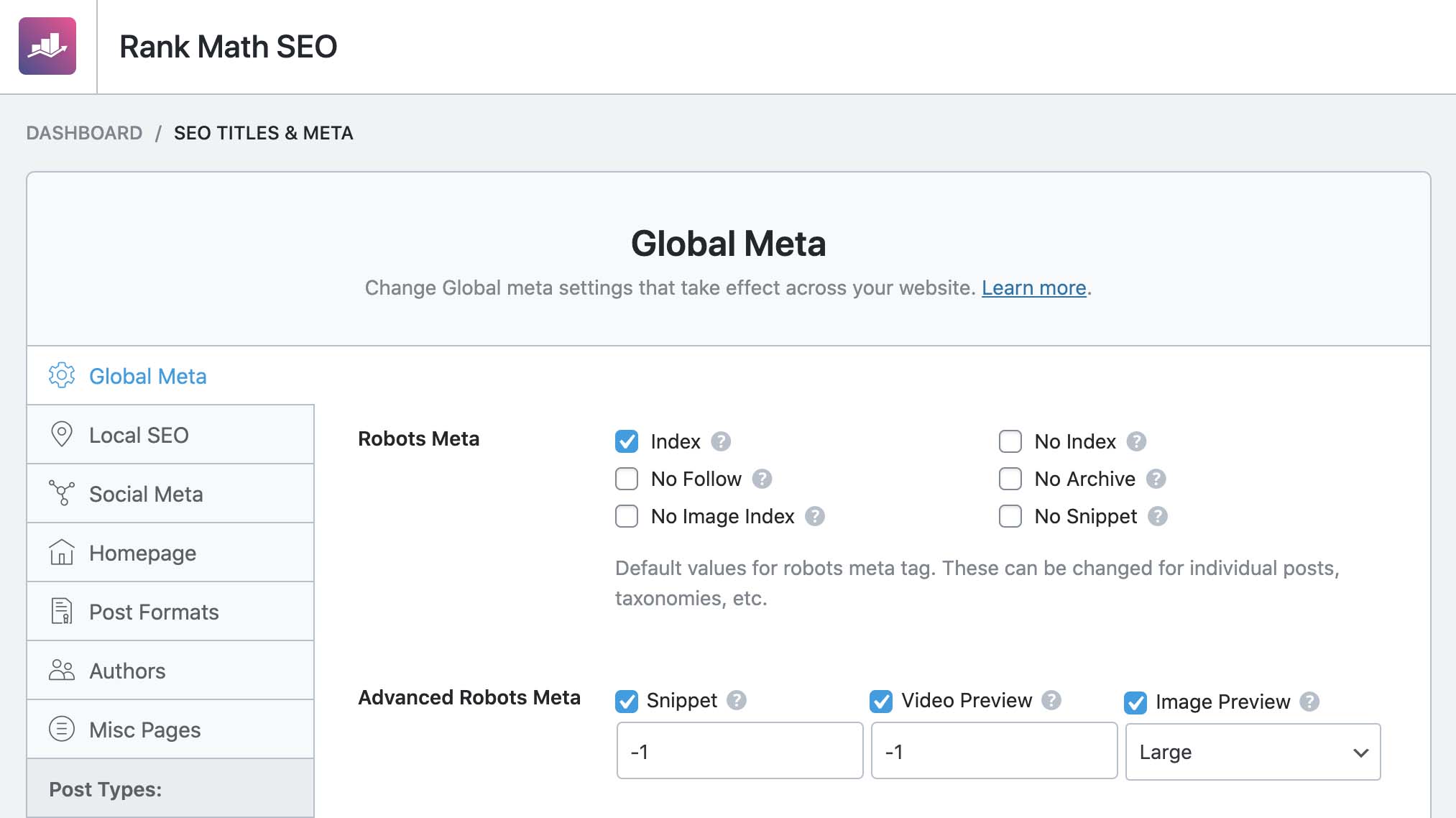Open help tooltip next to Video Preview
1456x818 pixels.
[1051, 700]
